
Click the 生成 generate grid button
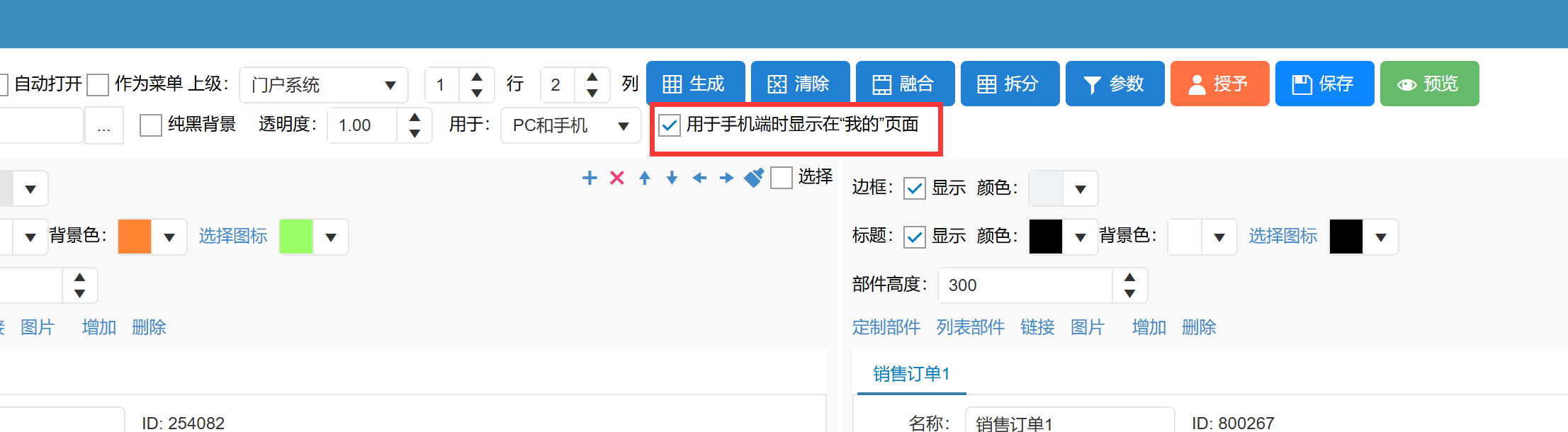695,84
